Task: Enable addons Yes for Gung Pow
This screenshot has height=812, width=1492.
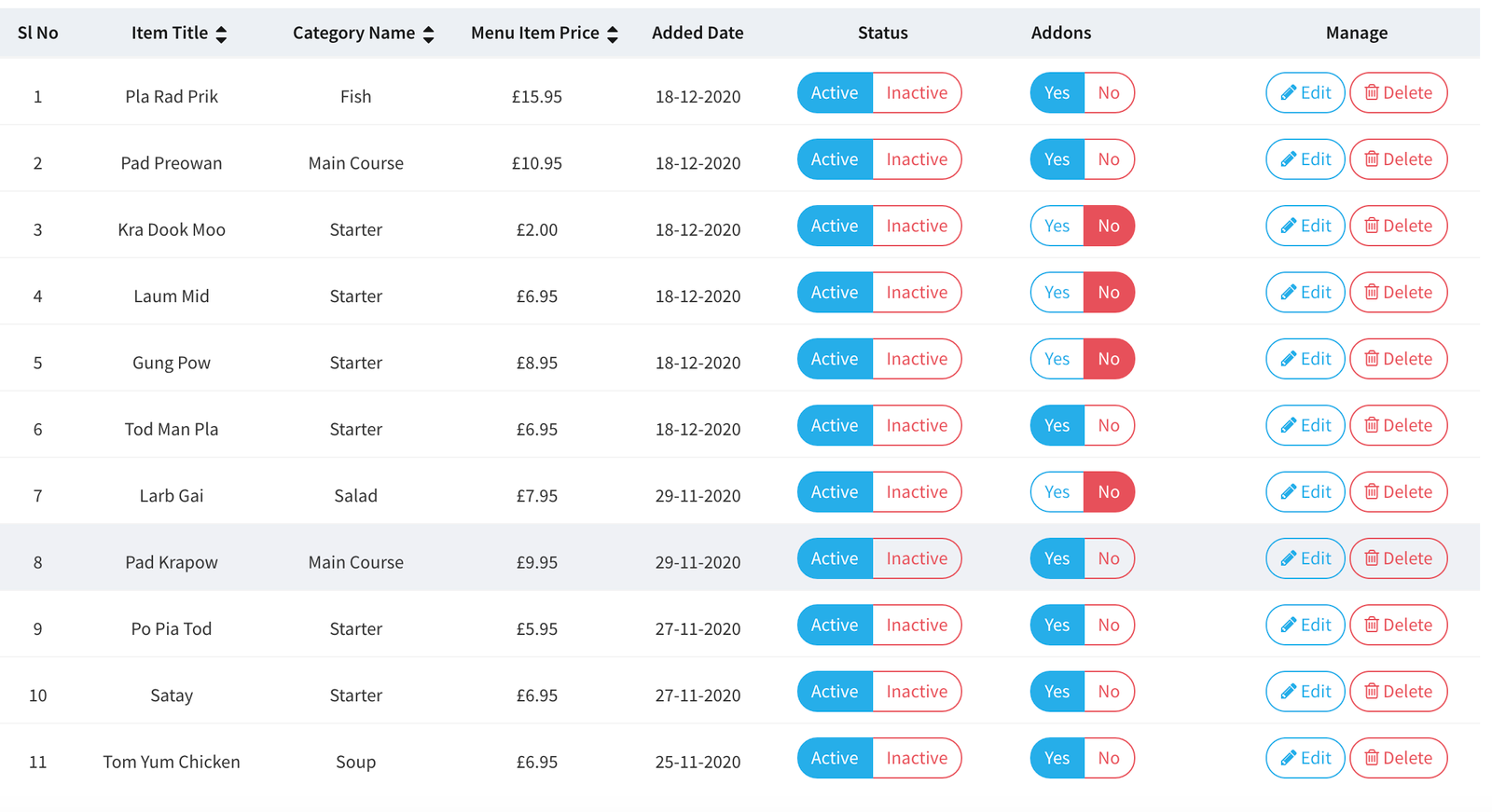Action: click(1057, 359)
